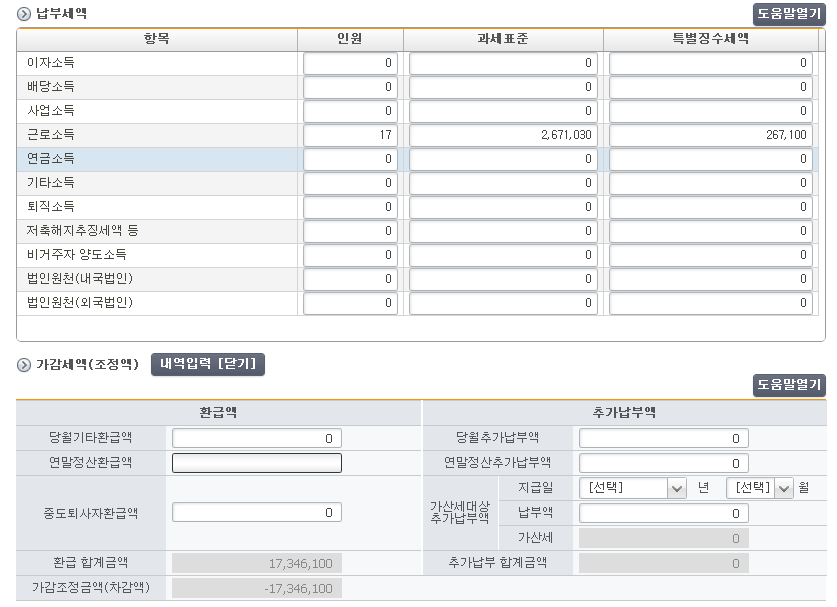Click the 당월기타환급액 input field

tap(257, 438)
